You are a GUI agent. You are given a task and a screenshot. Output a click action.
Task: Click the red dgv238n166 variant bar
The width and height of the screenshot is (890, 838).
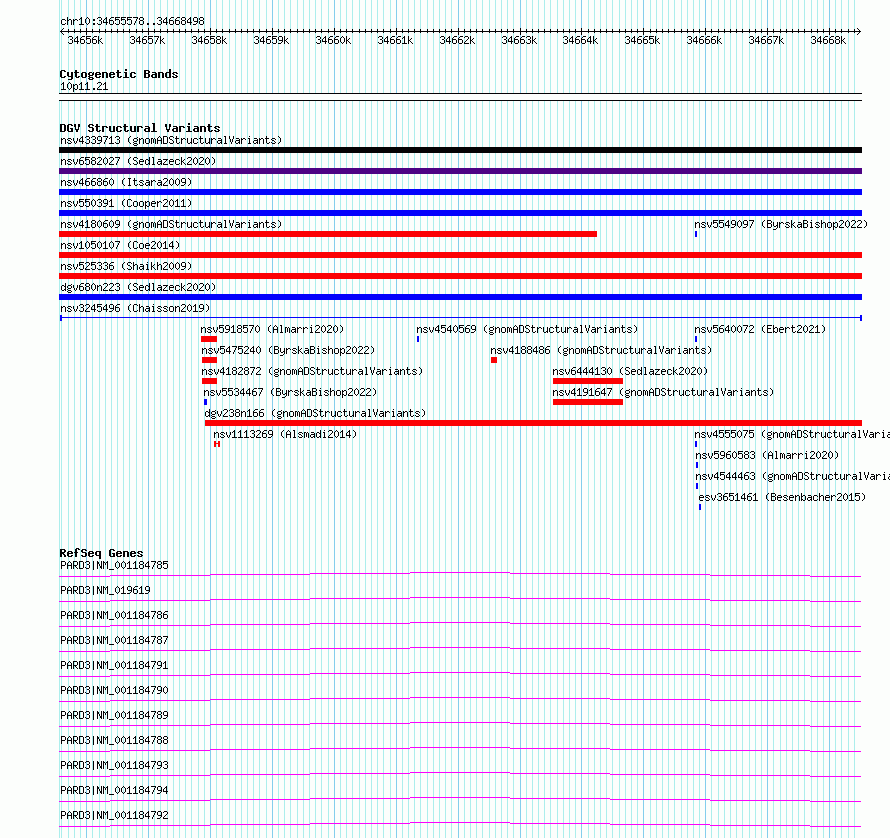534,423
